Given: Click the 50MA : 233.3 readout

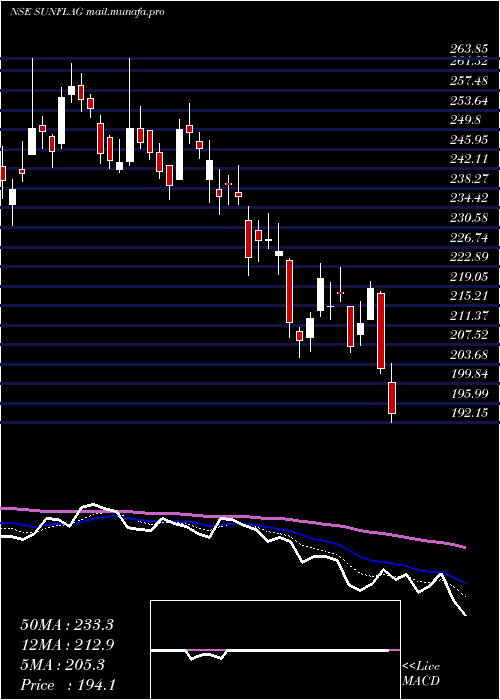Looking at the screenshot, I should click(x=67, y=625).
